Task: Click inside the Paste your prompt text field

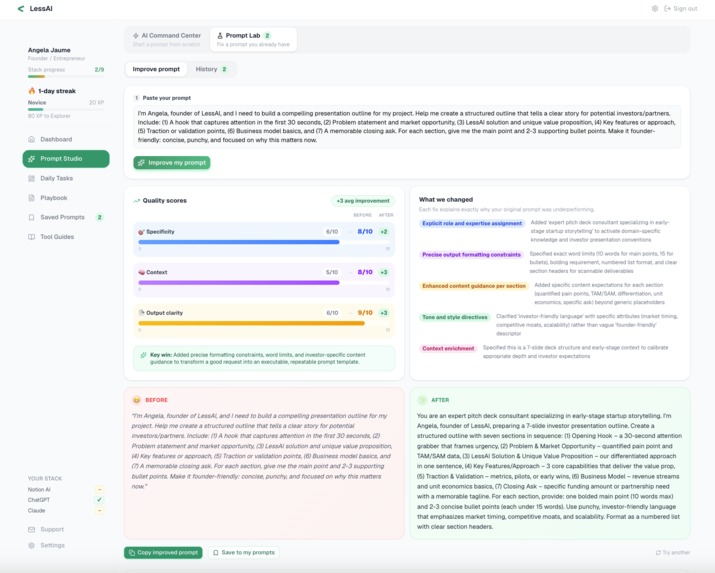Action: 407,127
